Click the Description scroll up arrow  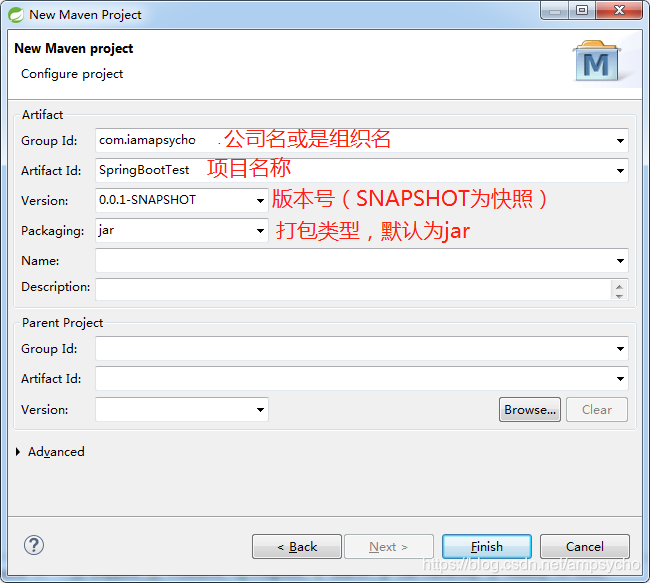click(x=619, y=287)
